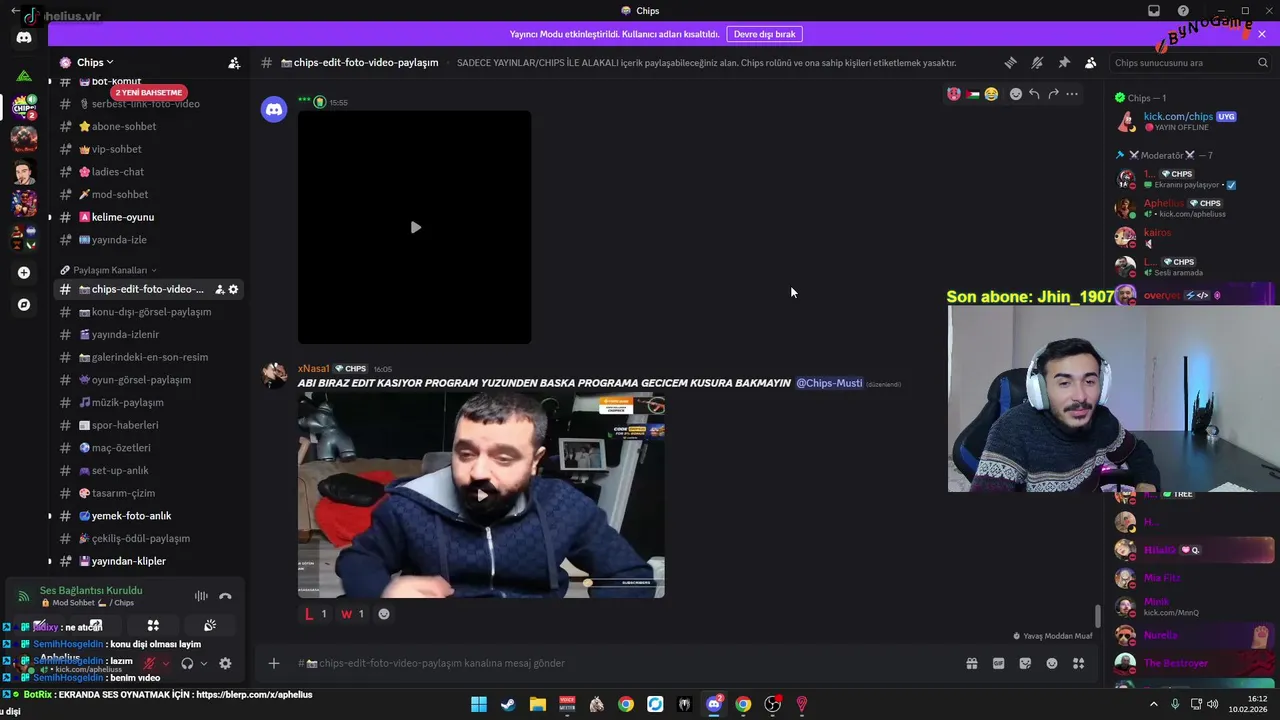Image resolution: width=1280 pixels, height=720 pixels.
Task: Open the GIF picker
Action: [x=998, y=663]
